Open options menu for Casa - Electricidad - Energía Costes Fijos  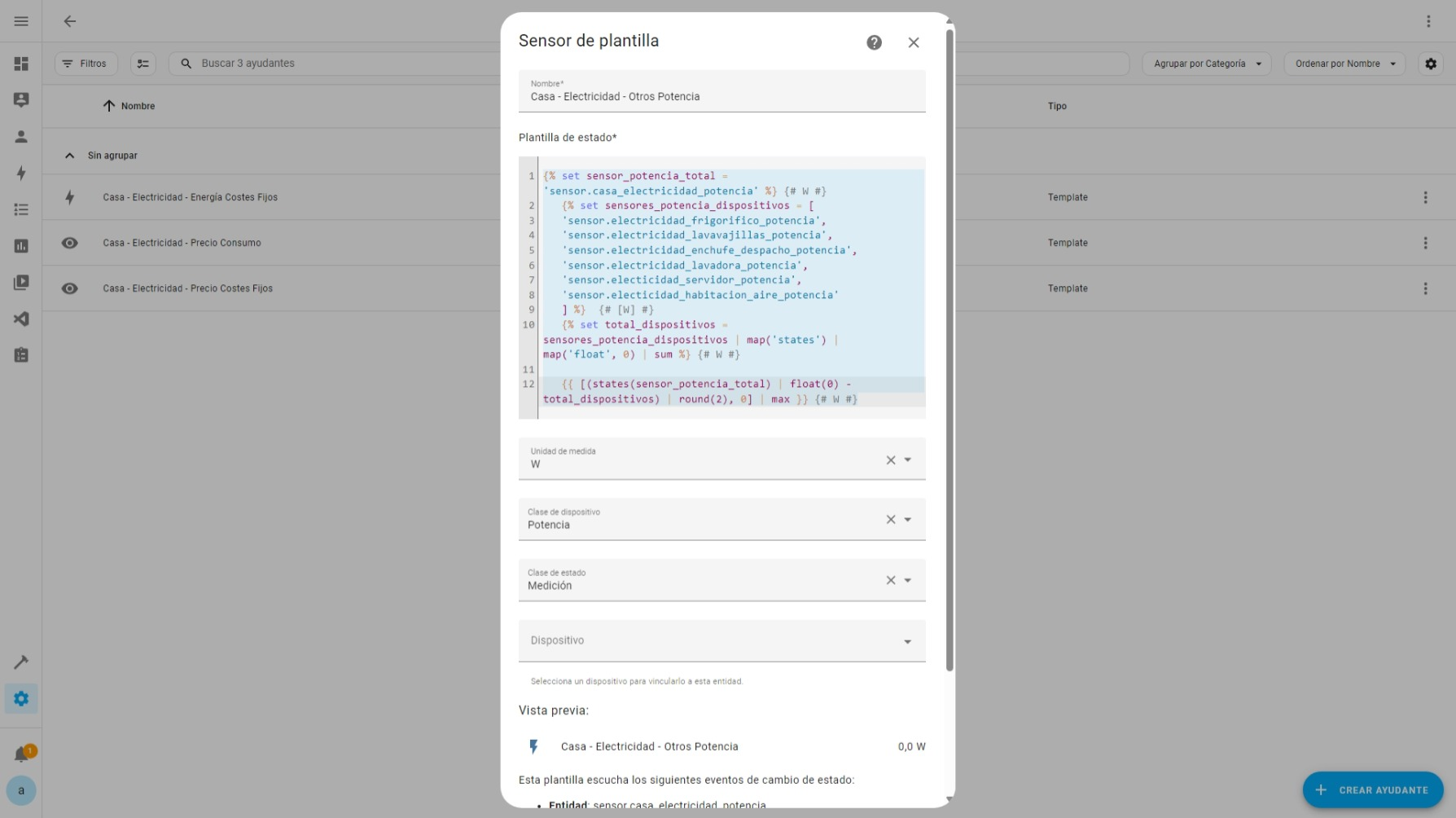[x=1425, y=197]
